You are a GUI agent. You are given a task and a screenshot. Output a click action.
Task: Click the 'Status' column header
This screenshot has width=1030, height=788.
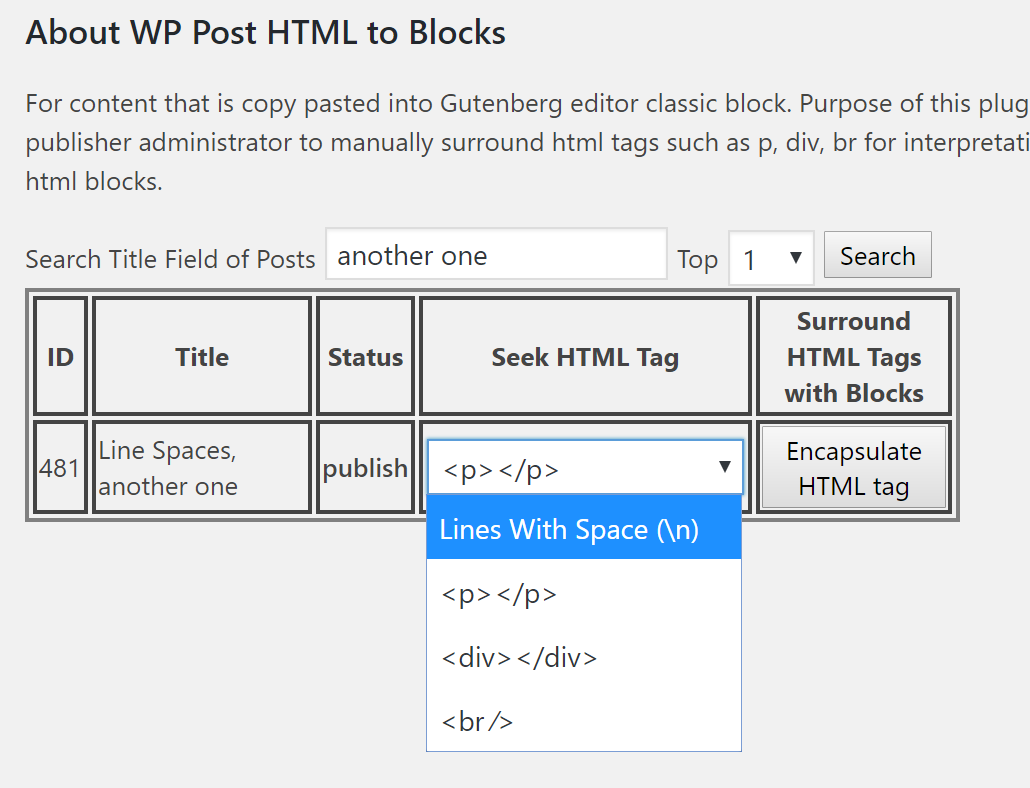click(365, 357)
